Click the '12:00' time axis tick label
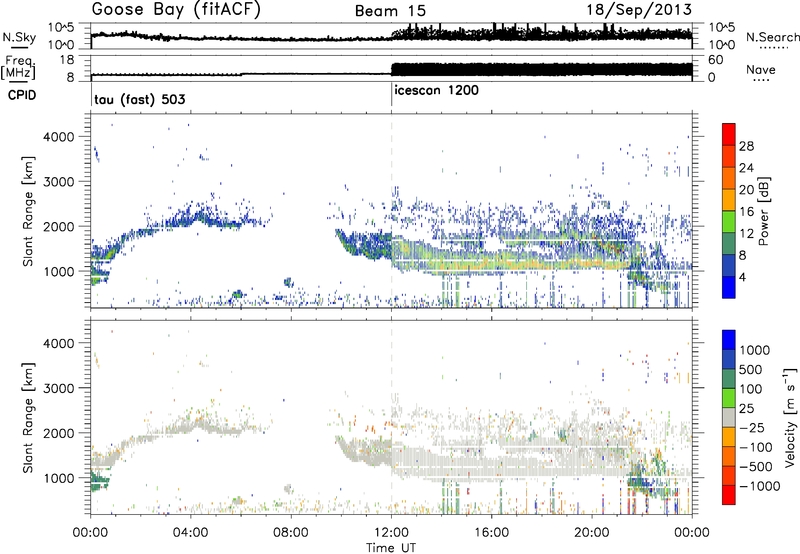Viewport: 800px width, 554px height. 391,533
